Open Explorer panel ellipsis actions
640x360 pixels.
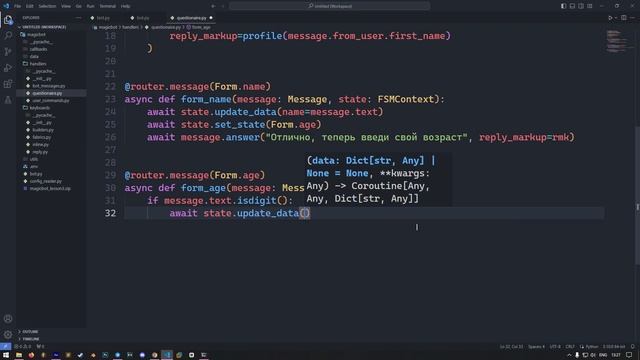pyautogui.click(x=78, y=18)
